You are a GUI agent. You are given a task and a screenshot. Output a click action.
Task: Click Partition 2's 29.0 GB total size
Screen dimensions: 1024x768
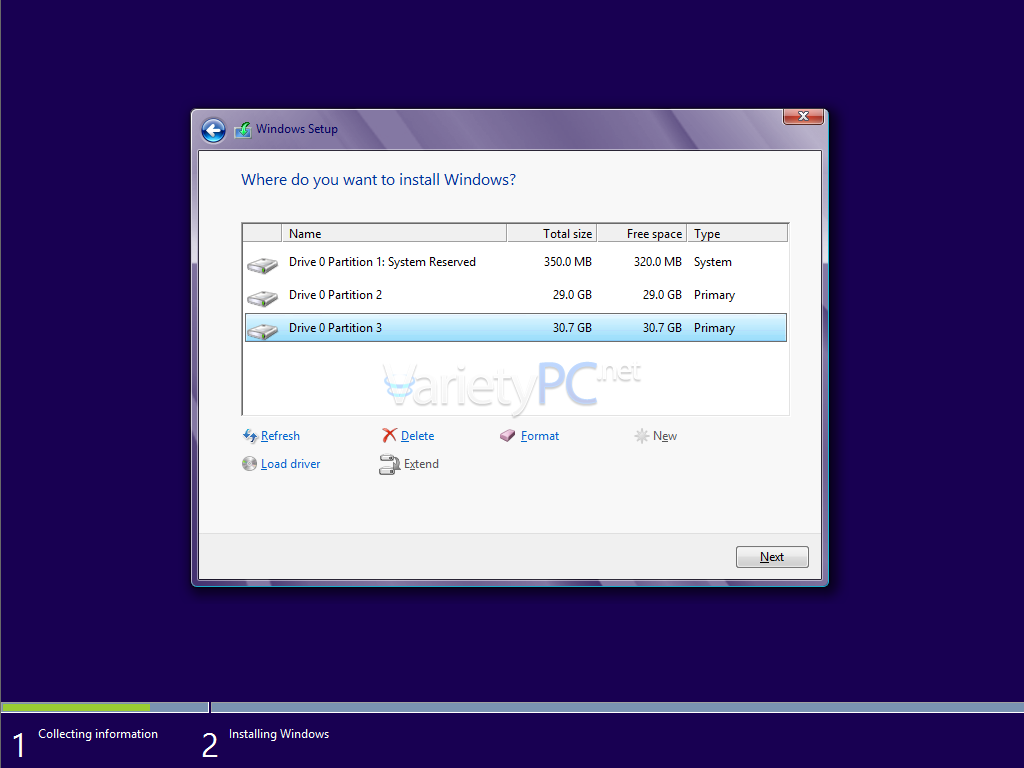pos(572,295)
